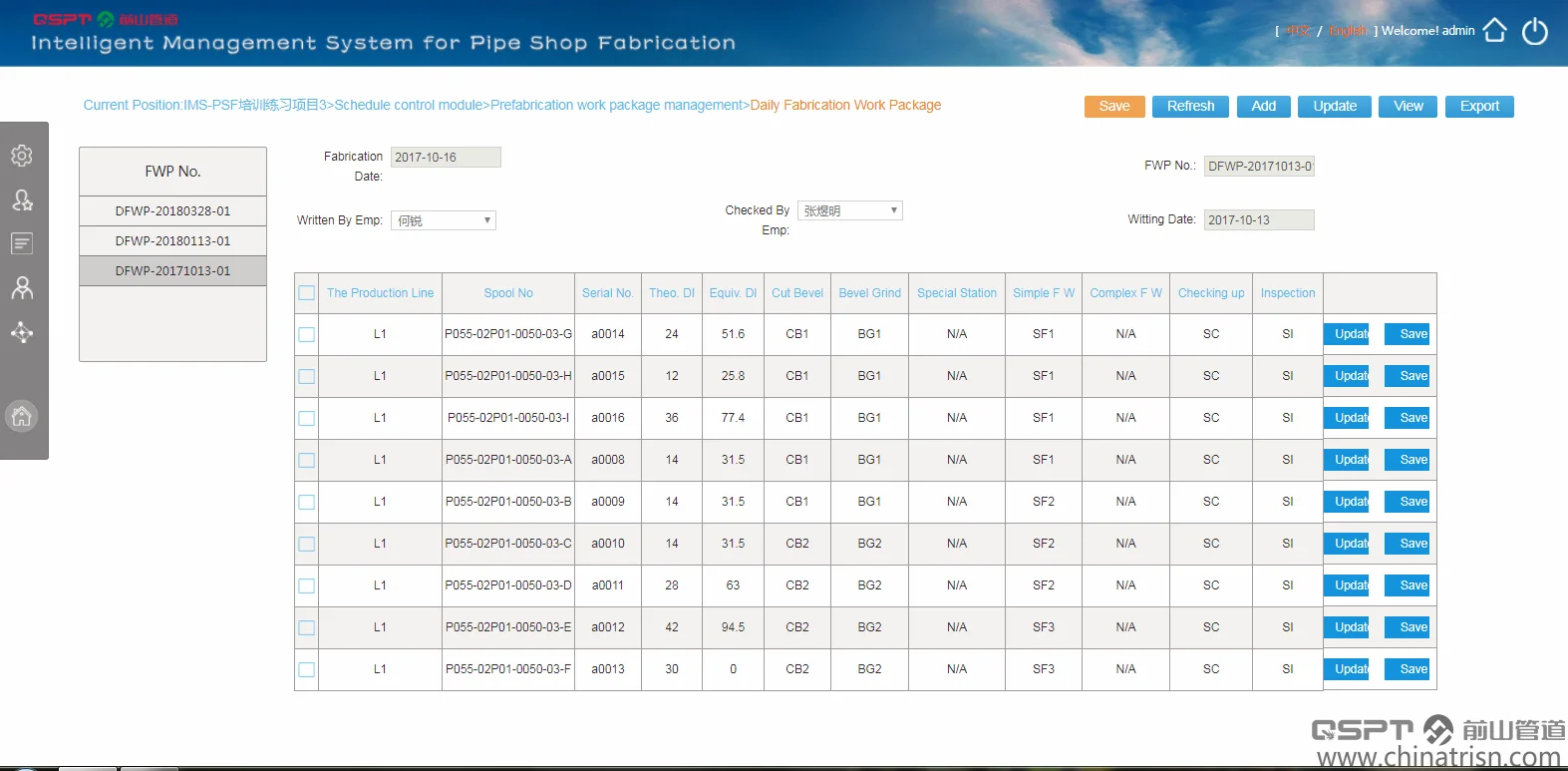
Task: Select DFWP-20180113-01 work package
Action: point(172,241)
